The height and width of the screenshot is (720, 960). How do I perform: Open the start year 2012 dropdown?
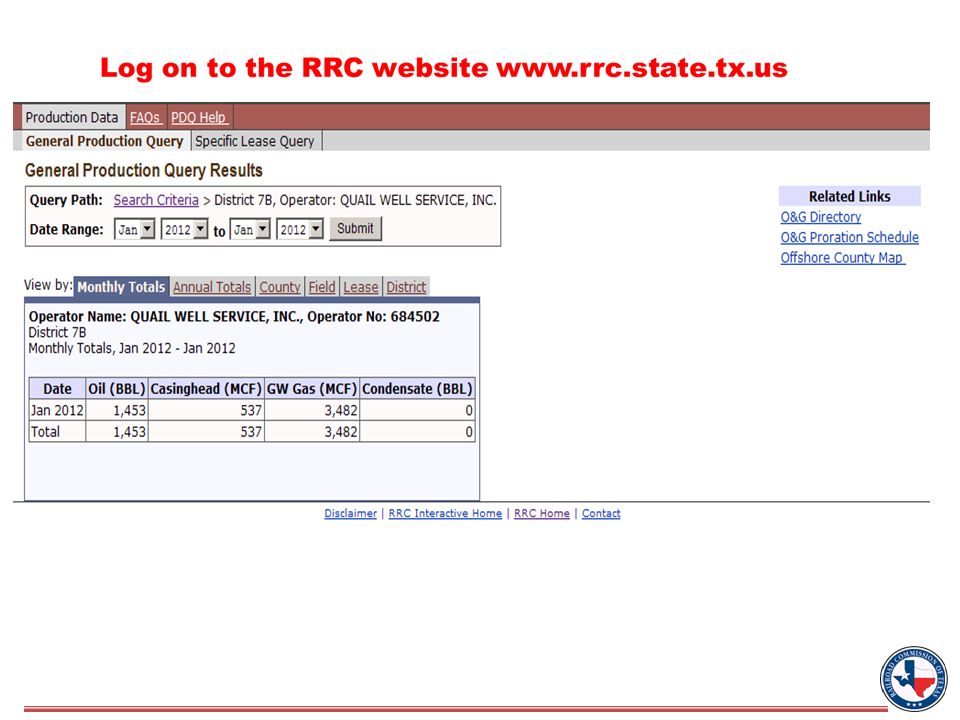184,230
